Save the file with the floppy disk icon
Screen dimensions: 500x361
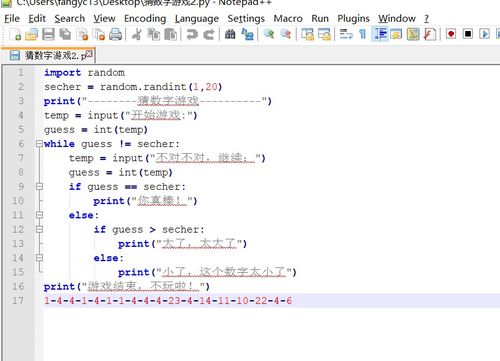[x=48, y=34]
